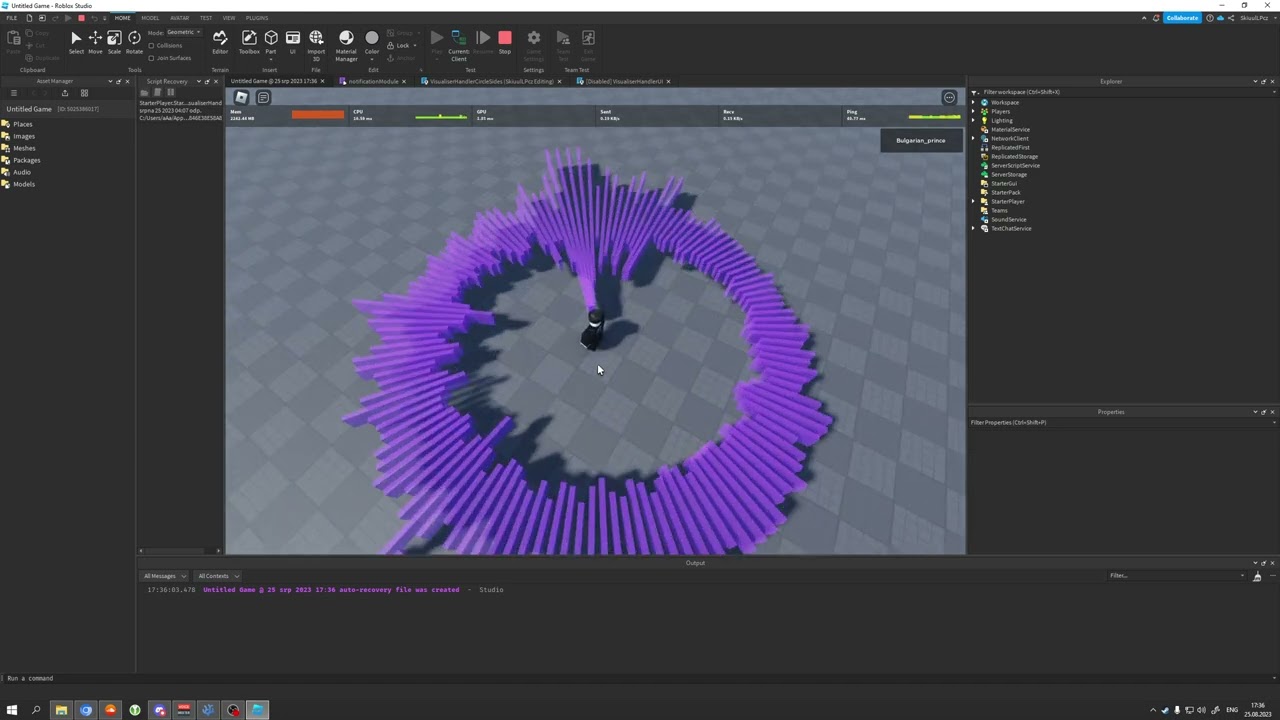Toggle the Join Surfaces checkbox
The image size is (1280, 720).
click(x=151, y=58)
